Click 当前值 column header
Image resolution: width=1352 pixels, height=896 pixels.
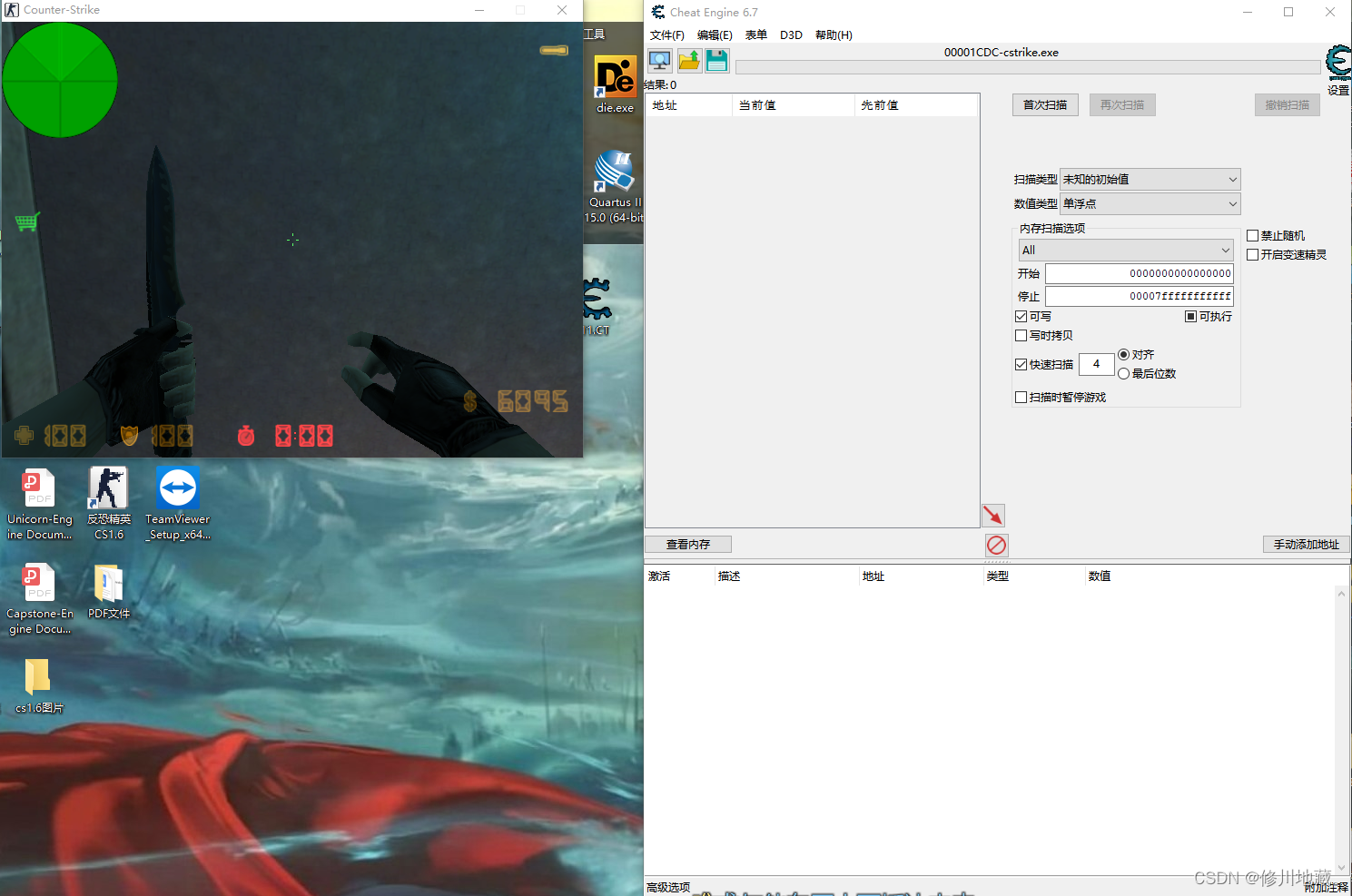point(793,105)
